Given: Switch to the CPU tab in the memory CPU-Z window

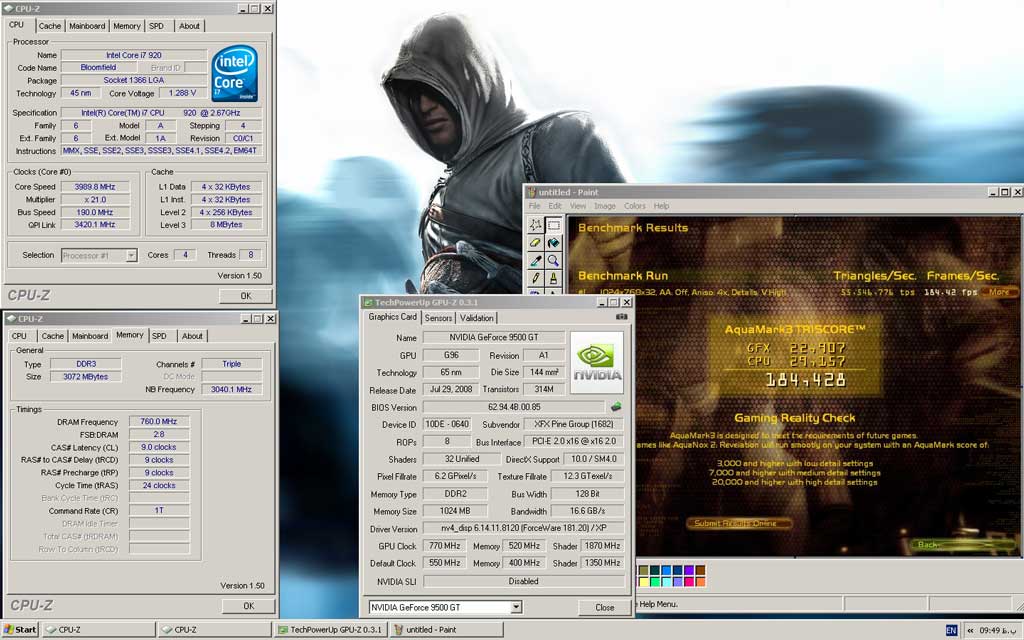Looking at the screenshot, I should tap(20, 336).
